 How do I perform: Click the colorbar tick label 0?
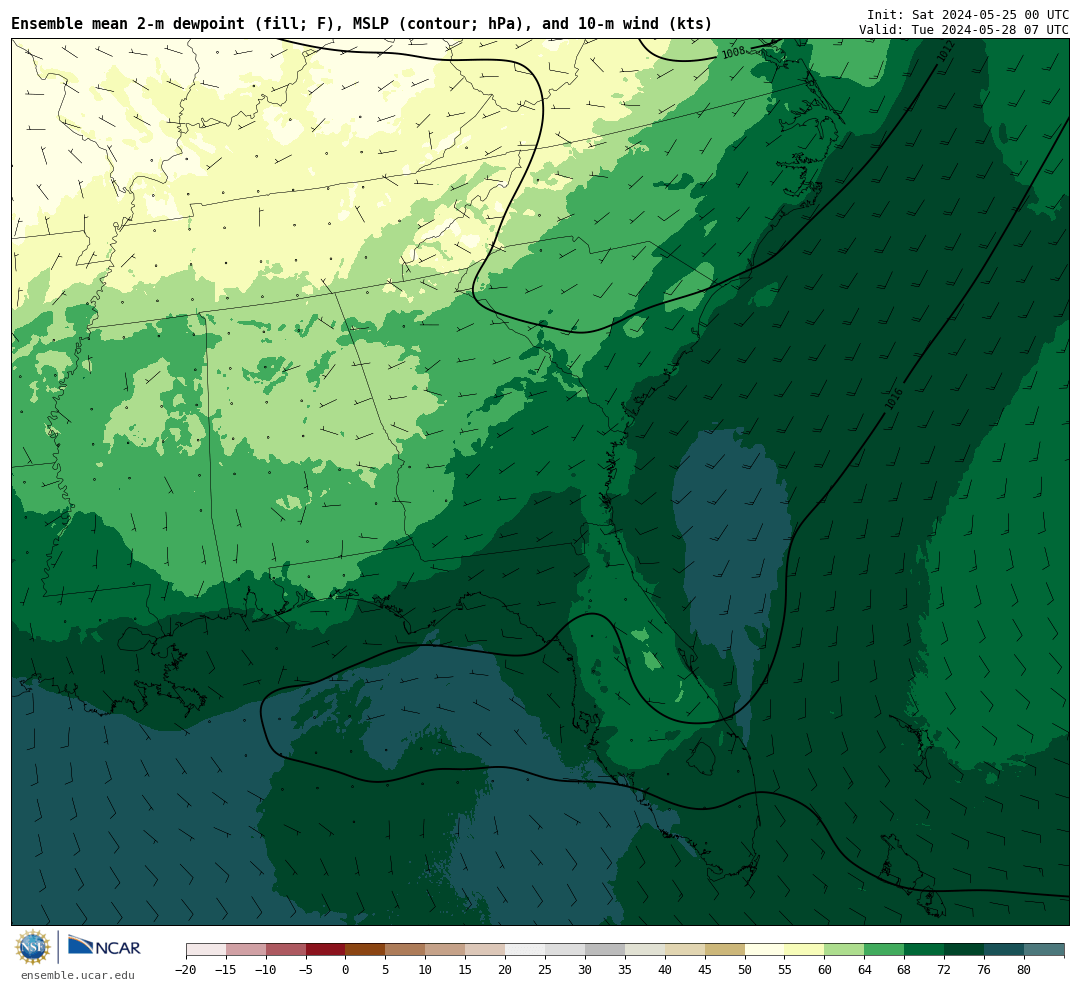tap(346, 969)
